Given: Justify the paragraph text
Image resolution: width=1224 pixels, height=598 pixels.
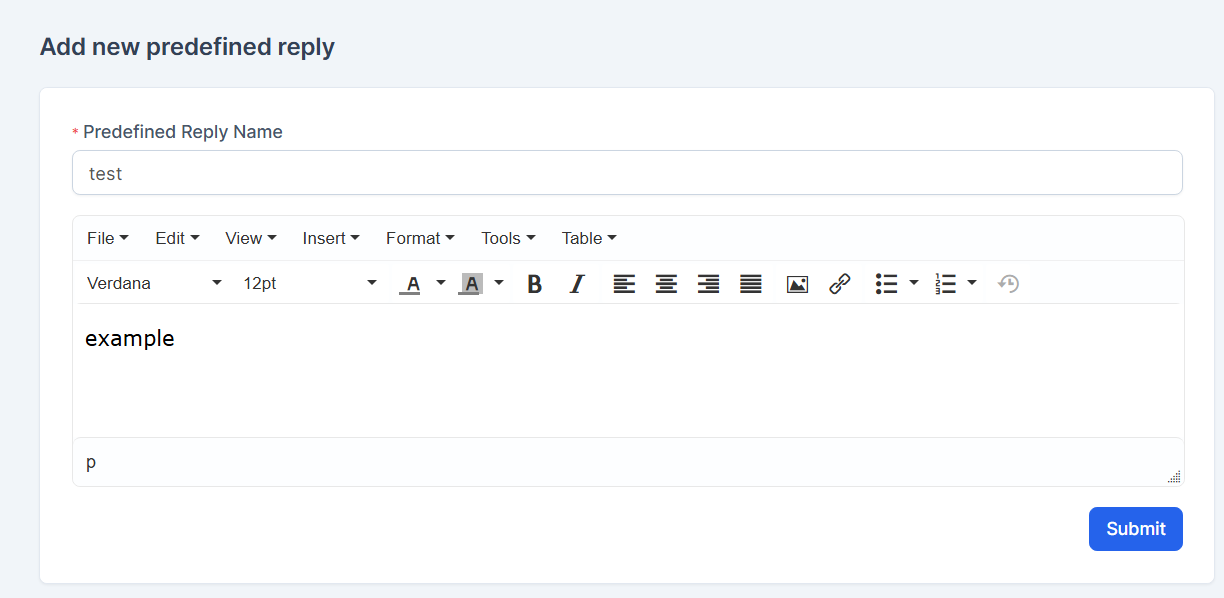Looking at the screenshot, I should tap(750, 284).
